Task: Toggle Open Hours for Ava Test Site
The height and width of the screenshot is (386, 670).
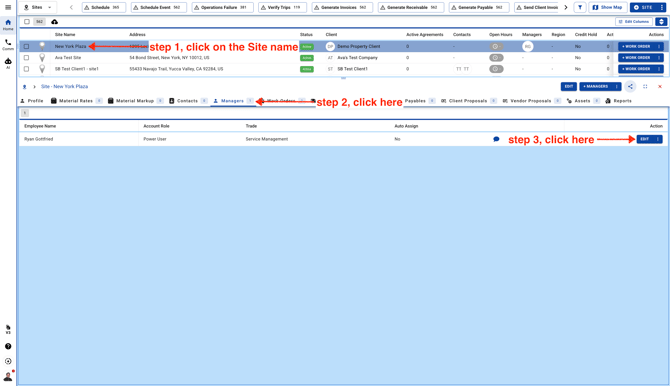Action: [x=496, y=57]
